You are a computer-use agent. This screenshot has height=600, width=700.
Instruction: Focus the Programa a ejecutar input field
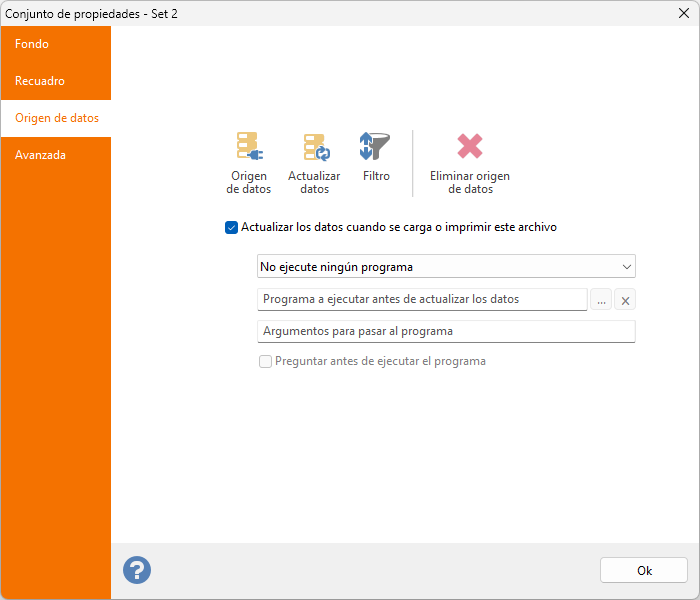click(x=422, y=299)
